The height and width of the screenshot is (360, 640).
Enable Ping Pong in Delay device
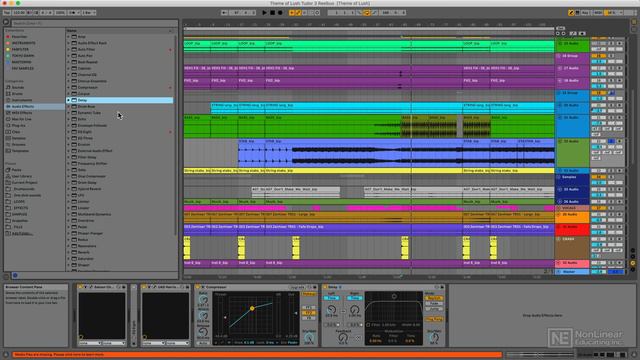pyautogui.click(x=434, y=320)
